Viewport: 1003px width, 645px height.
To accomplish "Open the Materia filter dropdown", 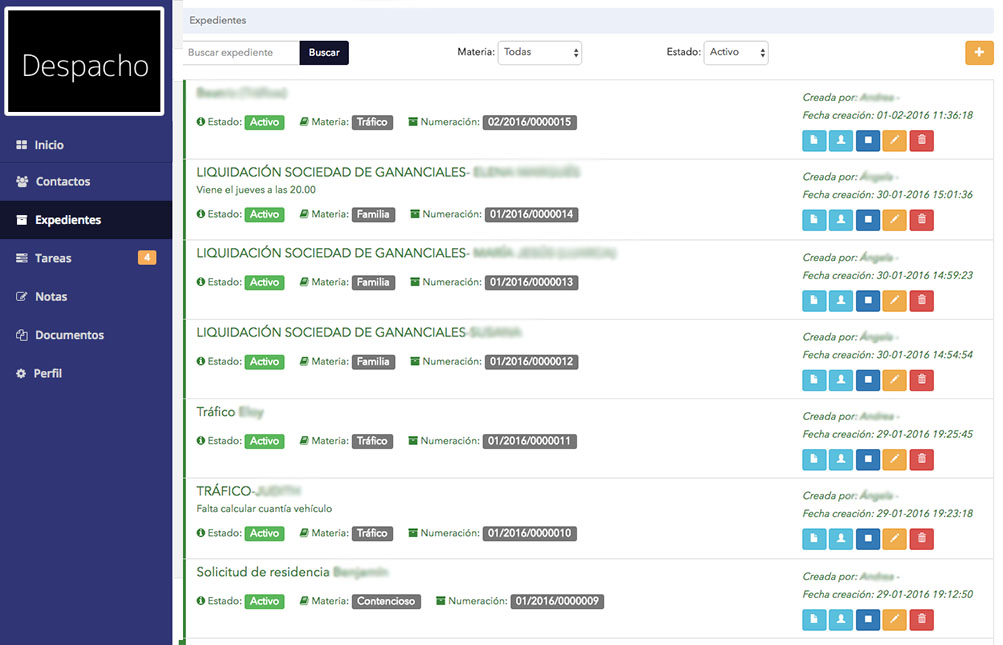I will click(x=539, y=53).
